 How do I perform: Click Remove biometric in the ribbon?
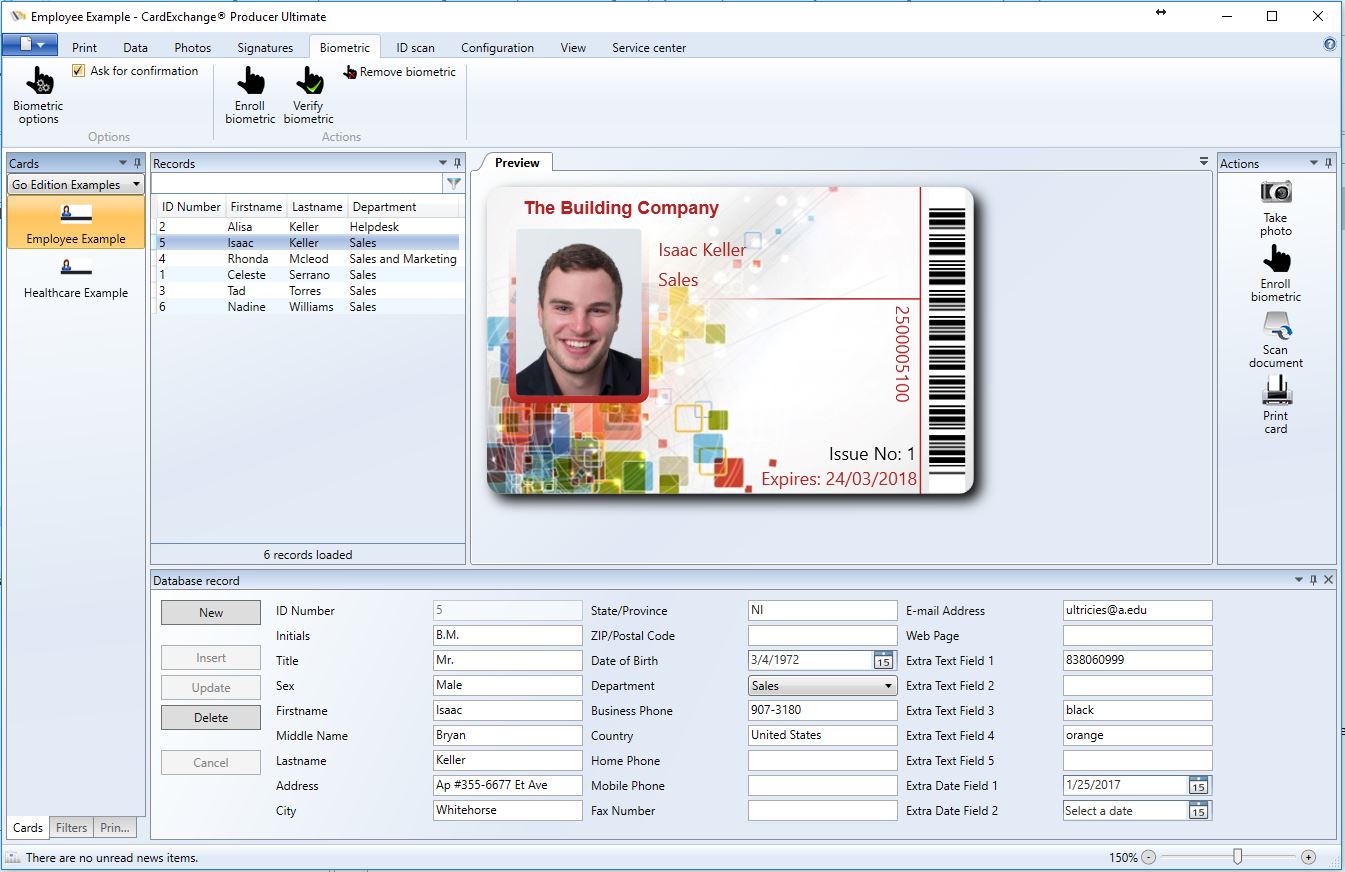point(399,72)
